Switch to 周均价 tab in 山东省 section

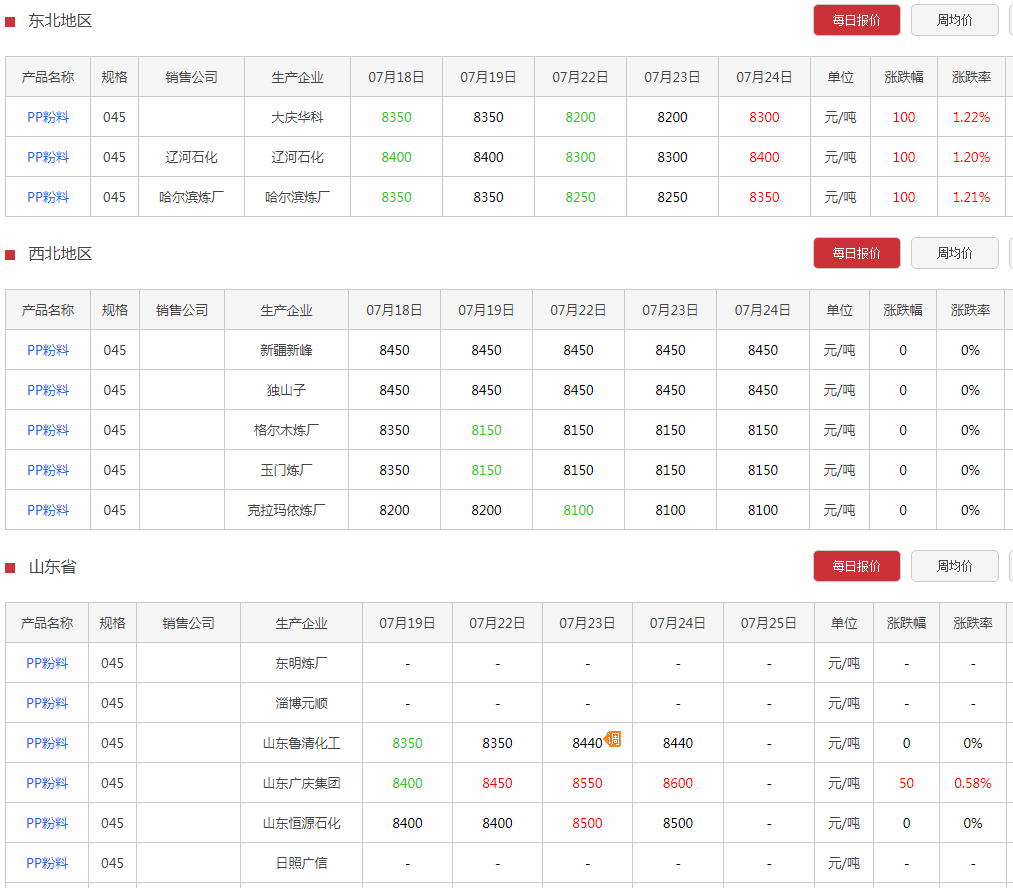point(954,566)
